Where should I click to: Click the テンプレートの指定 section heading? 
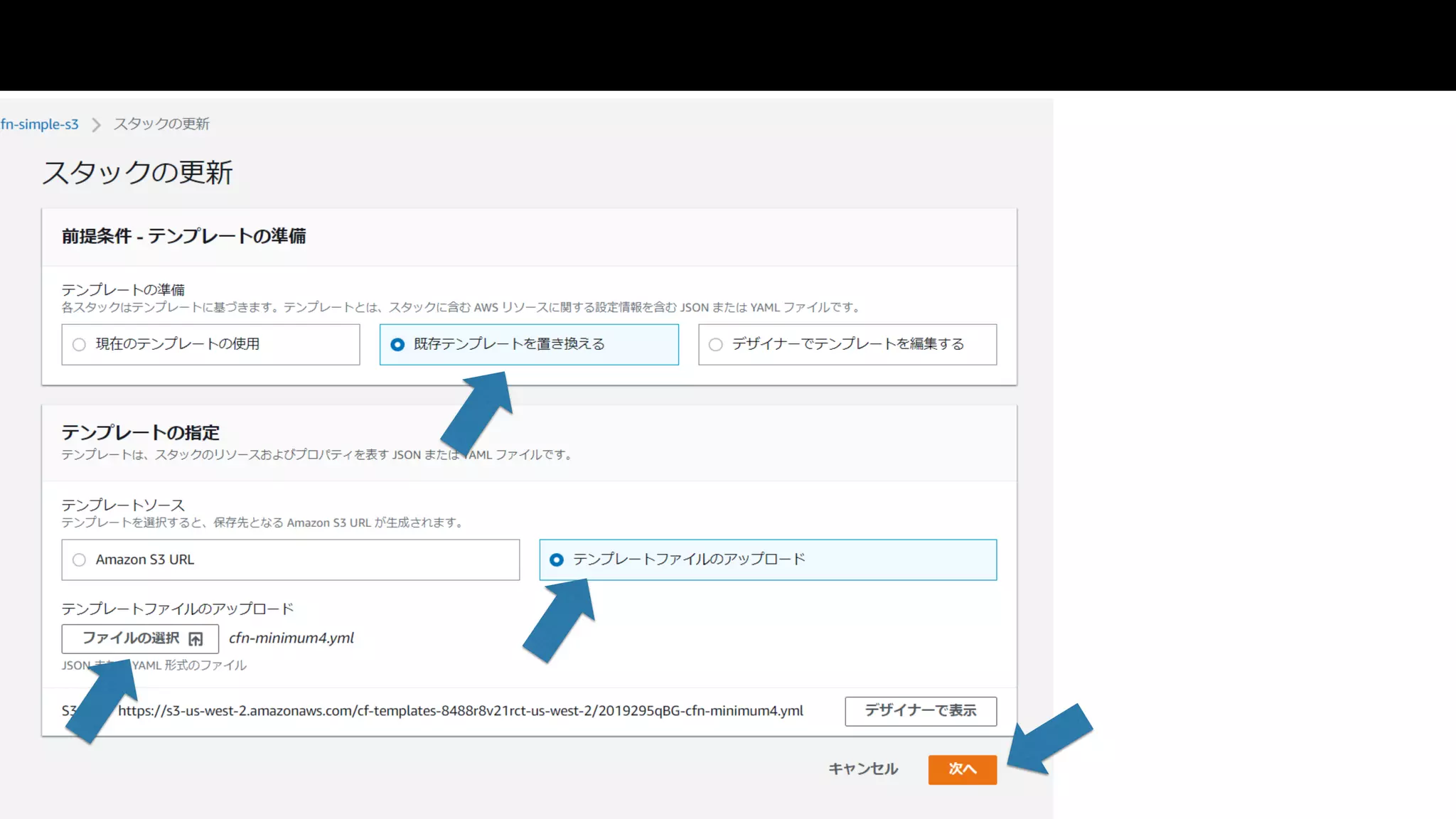[x=140, y=433]
